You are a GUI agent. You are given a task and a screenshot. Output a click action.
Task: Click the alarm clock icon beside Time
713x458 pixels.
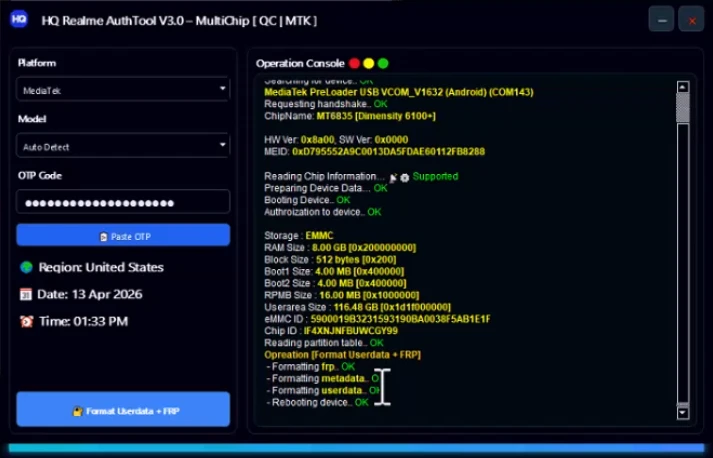[26, 322]
